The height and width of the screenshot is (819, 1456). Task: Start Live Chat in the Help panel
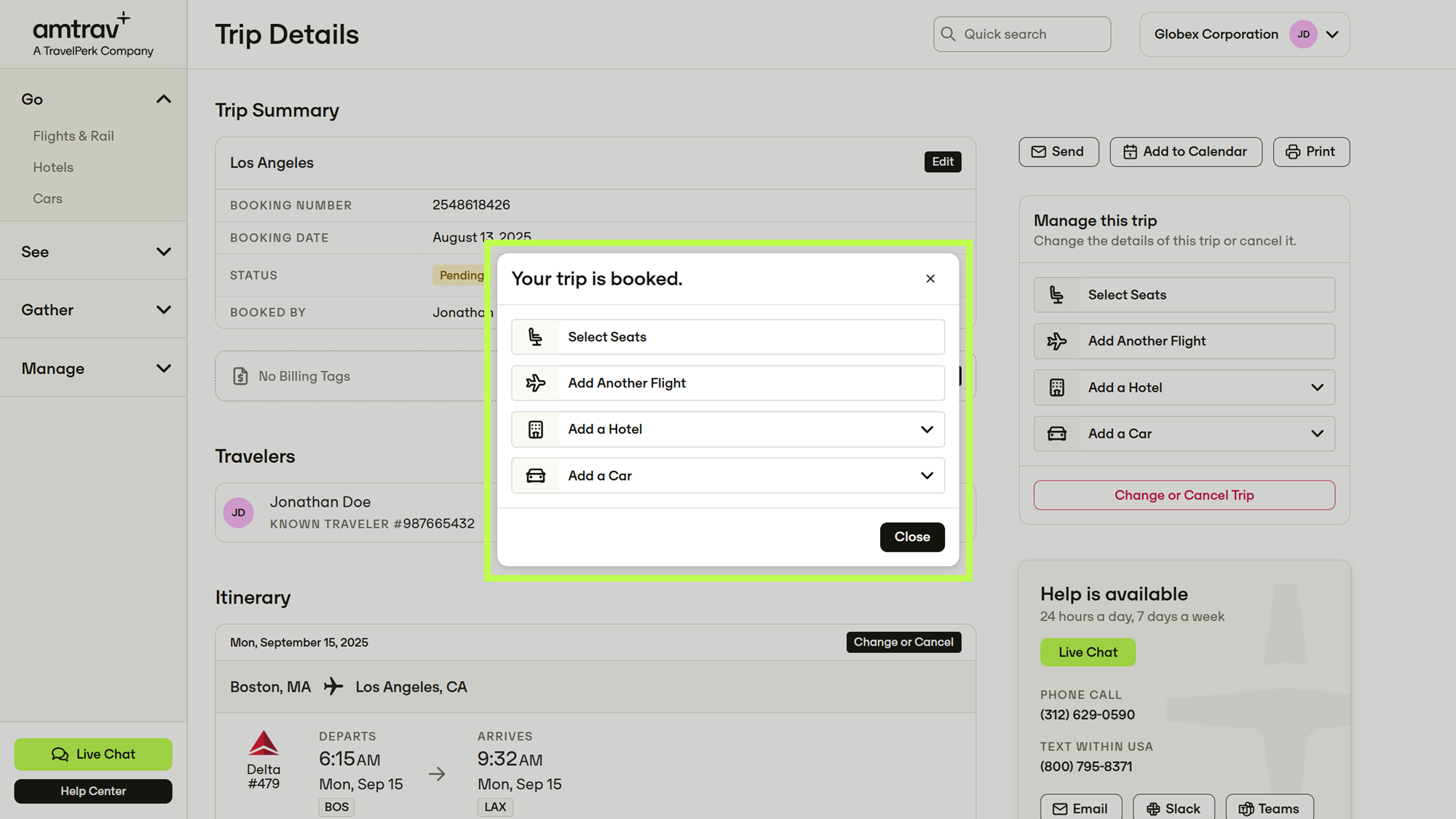tap(1088, 652)
